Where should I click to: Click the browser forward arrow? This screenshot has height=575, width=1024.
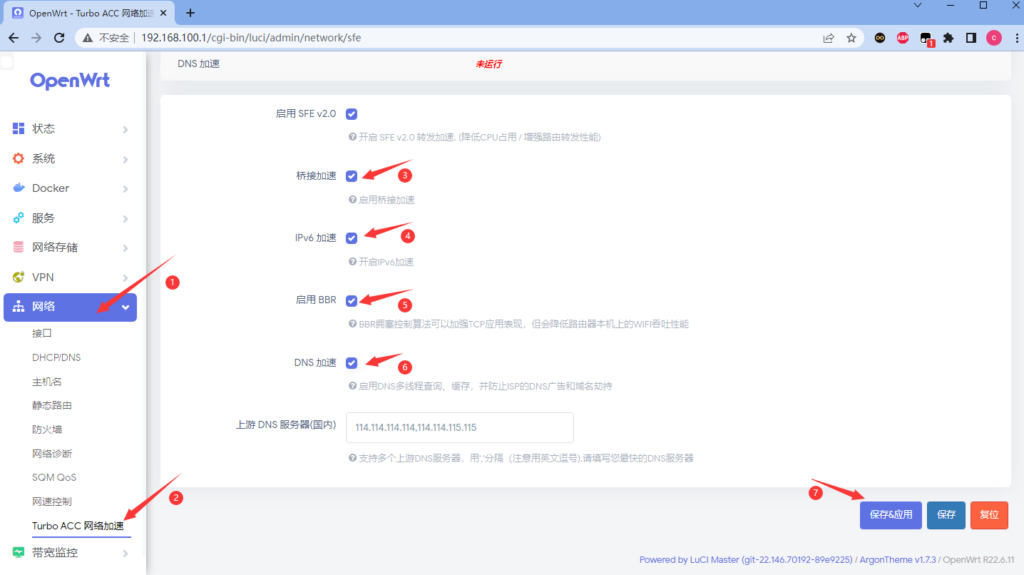click(36, 38)
